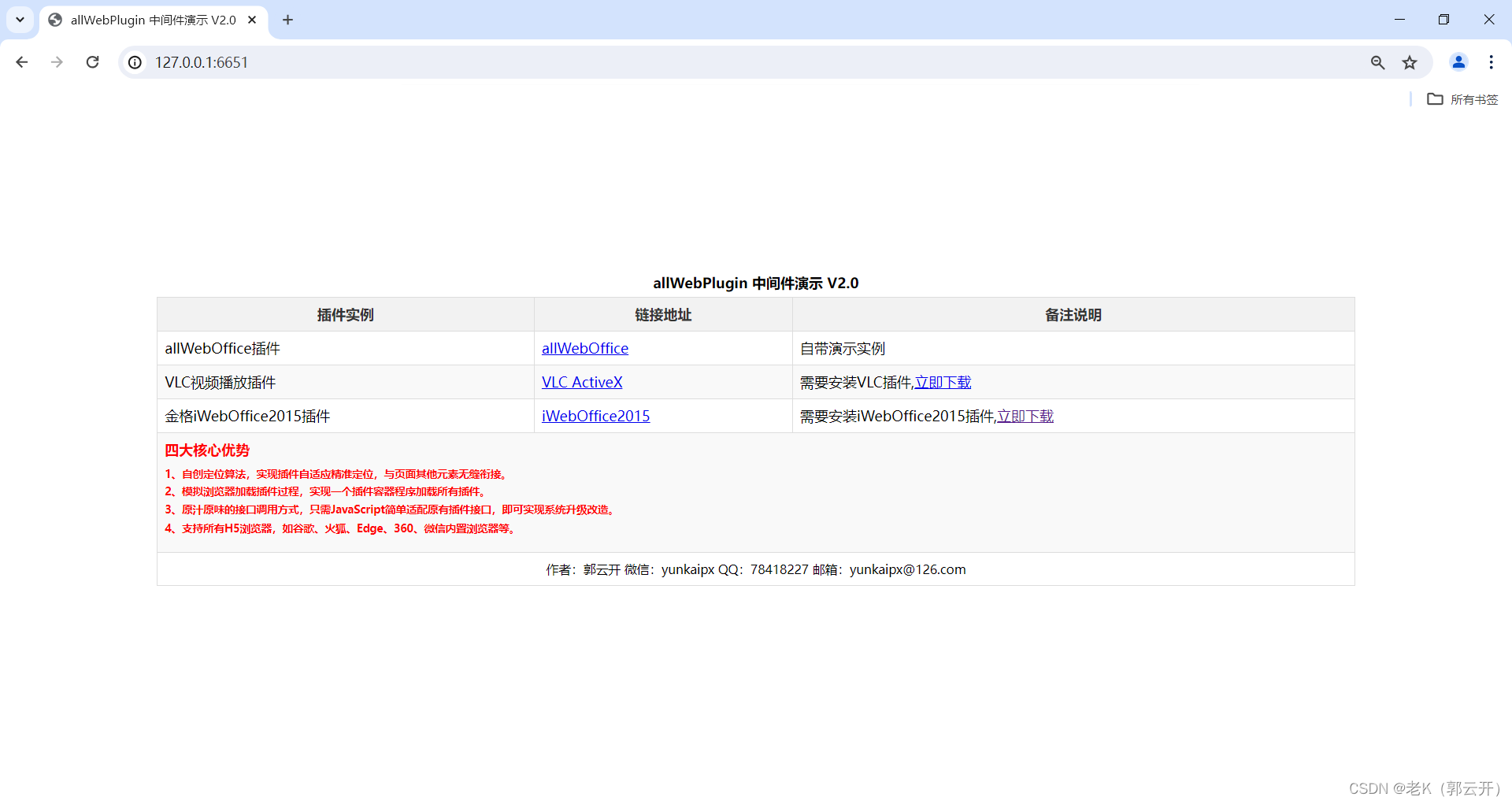
Task: Expand the tab search dropdown
Action: click(x=20, y=20)
